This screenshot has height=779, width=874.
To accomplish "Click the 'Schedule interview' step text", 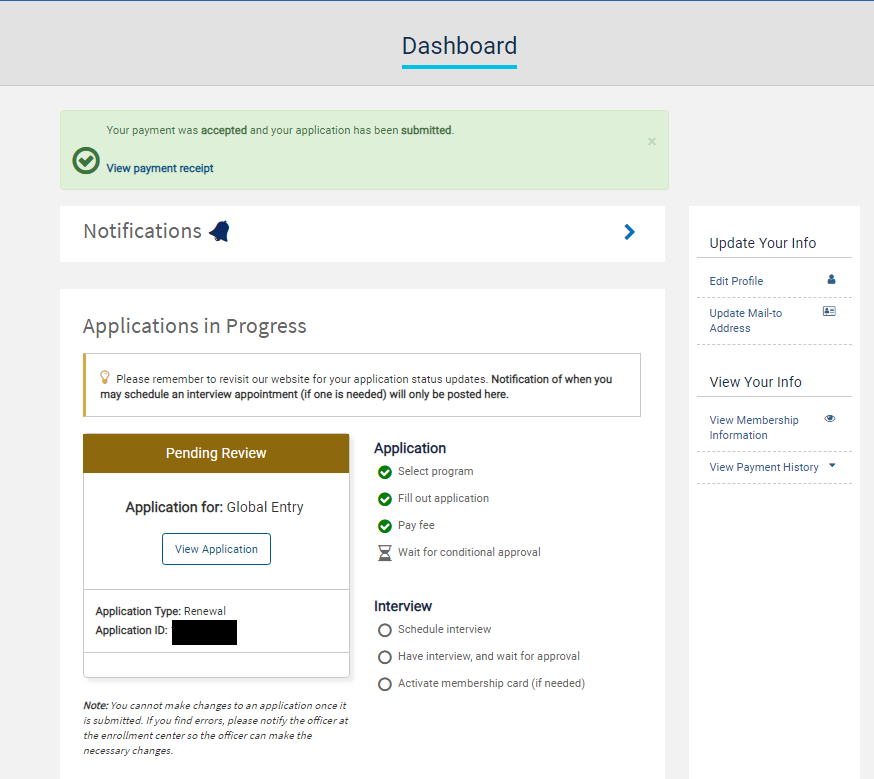I will (x=444, y=629).
